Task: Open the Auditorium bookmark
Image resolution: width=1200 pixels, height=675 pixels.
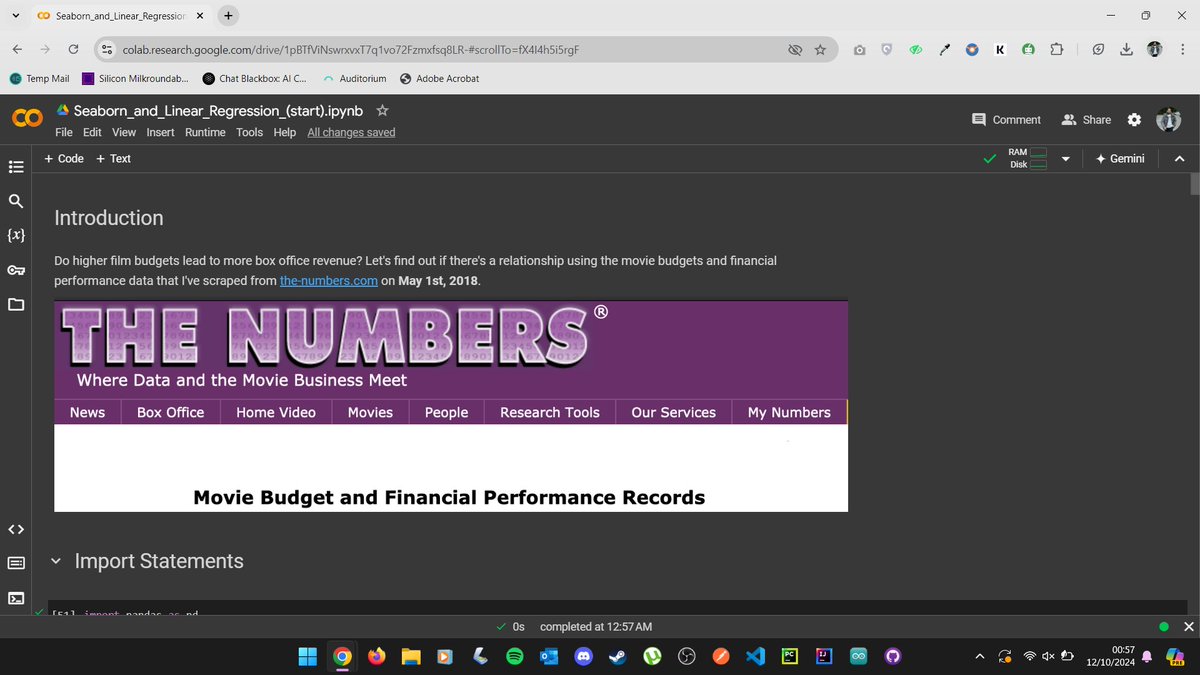Action: tap(355, 78)
